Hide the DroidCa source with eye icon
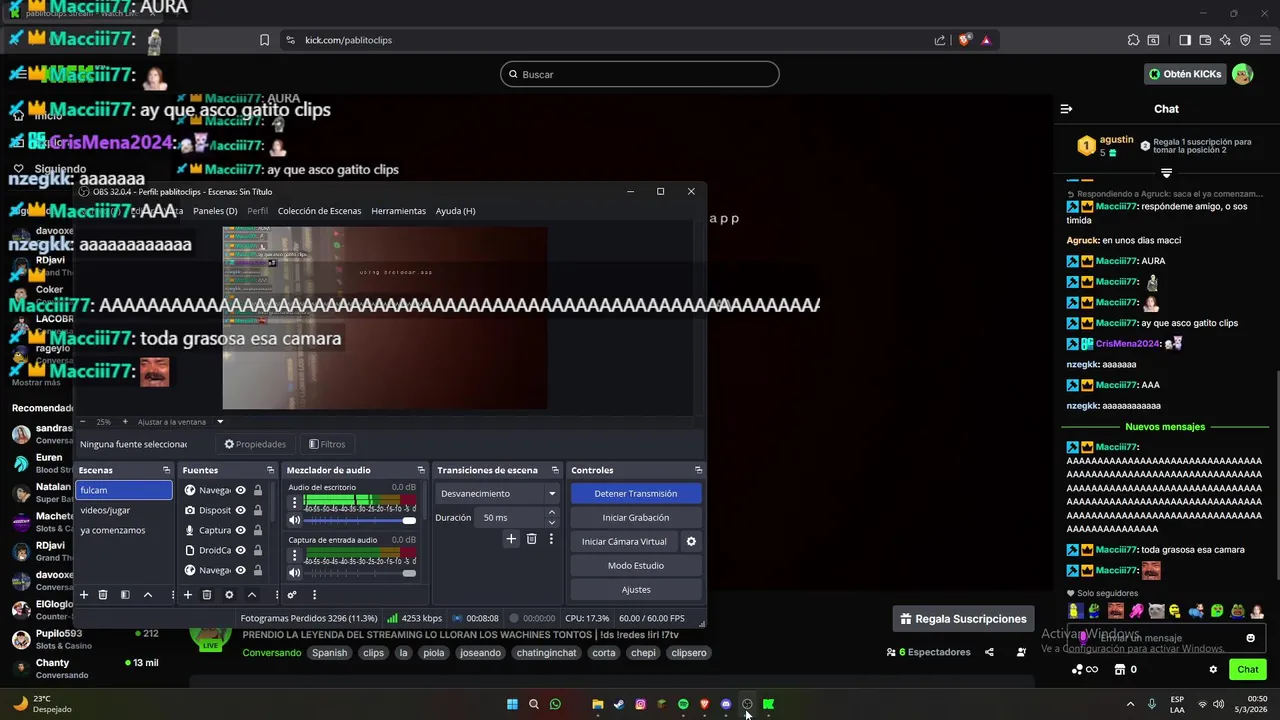 point(241,550)
